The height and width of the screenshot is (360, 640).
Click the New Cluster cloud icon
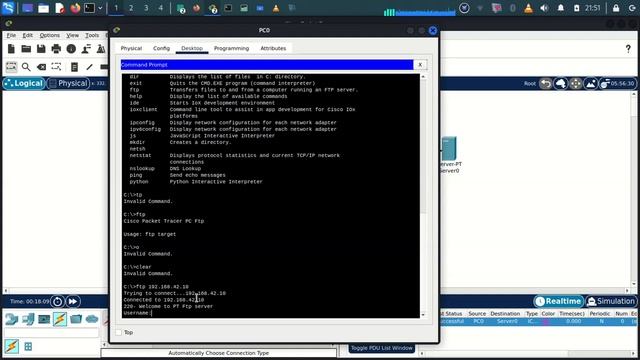pos(561,84)
